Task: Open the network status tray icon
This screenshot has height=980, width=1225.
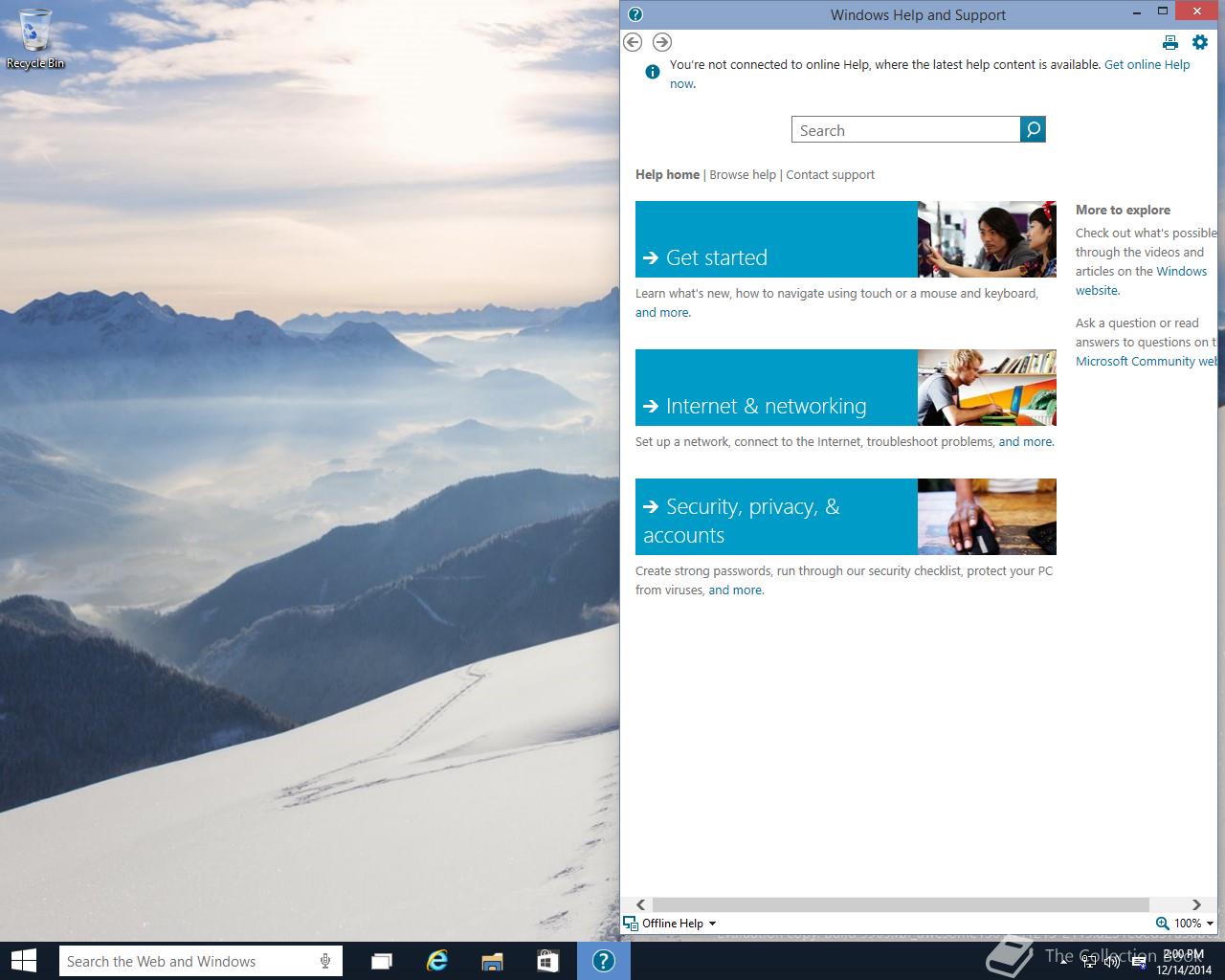Action: pos(1089,962)
